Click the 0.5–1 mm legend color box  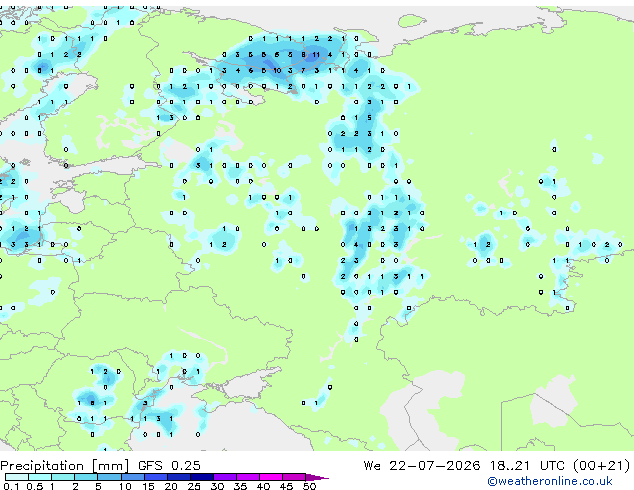click(40, 477)
